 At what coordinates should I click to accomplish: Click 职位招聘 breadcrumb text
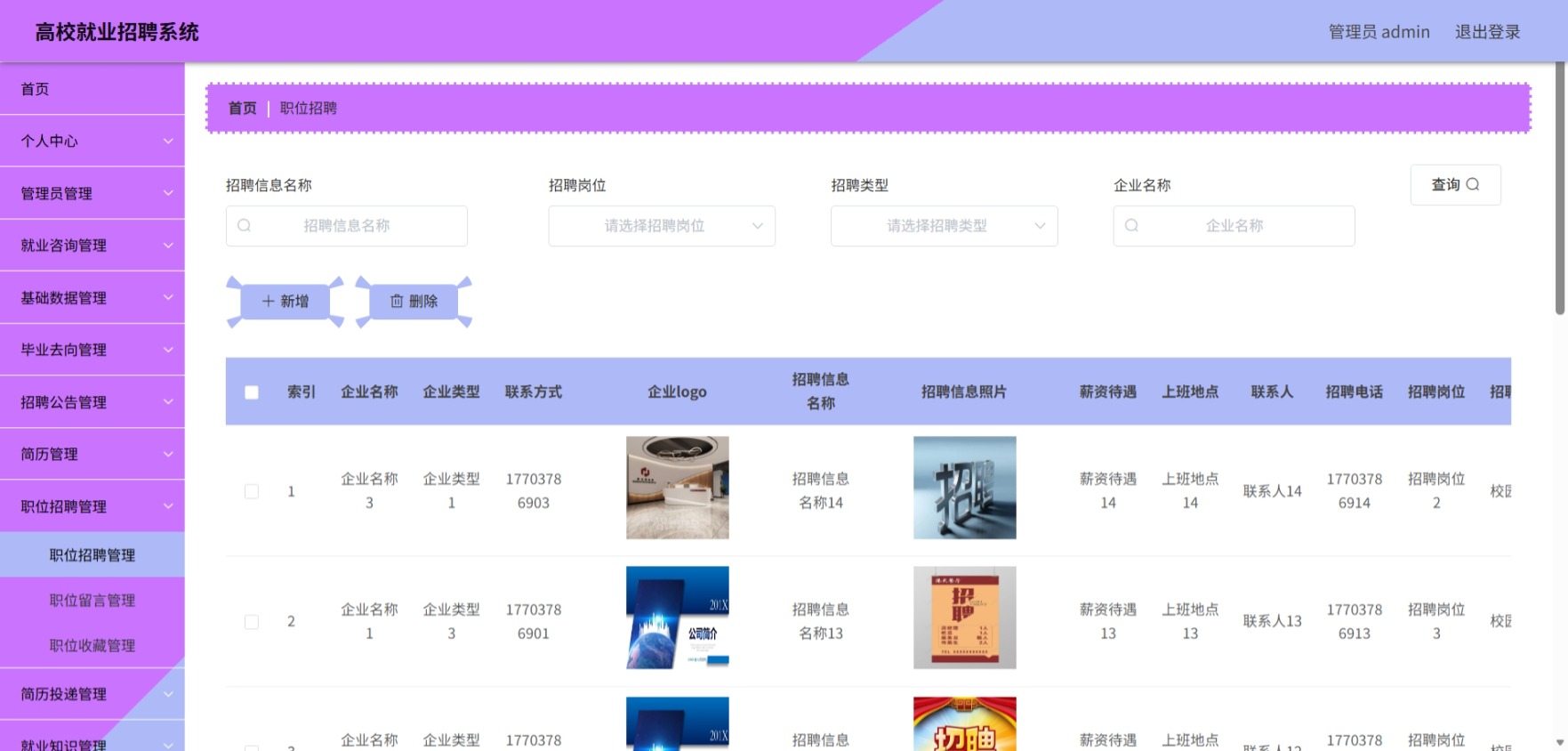[309, 109]
